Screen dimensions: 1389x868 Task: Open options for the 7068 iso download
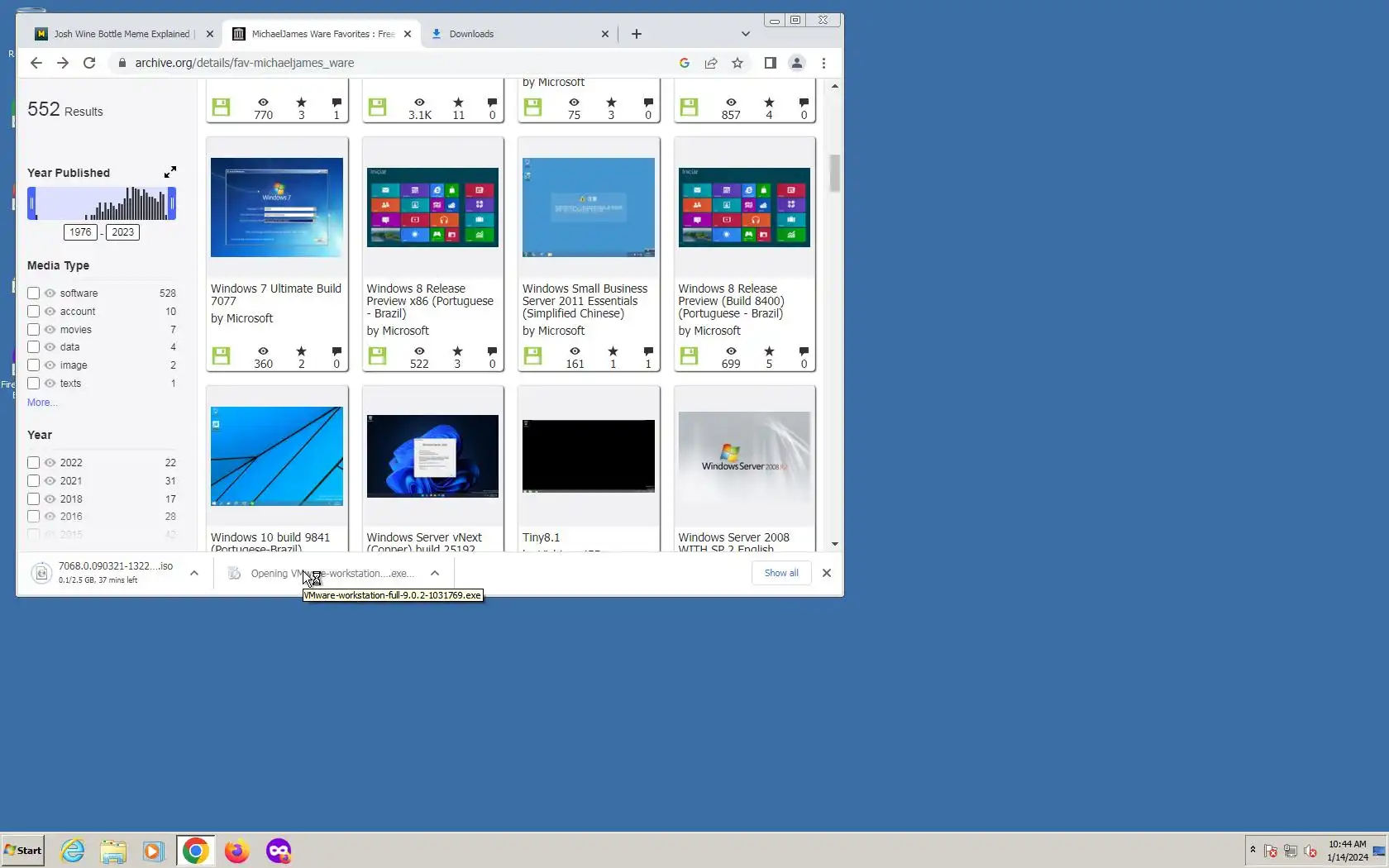[x=194, y=573]
